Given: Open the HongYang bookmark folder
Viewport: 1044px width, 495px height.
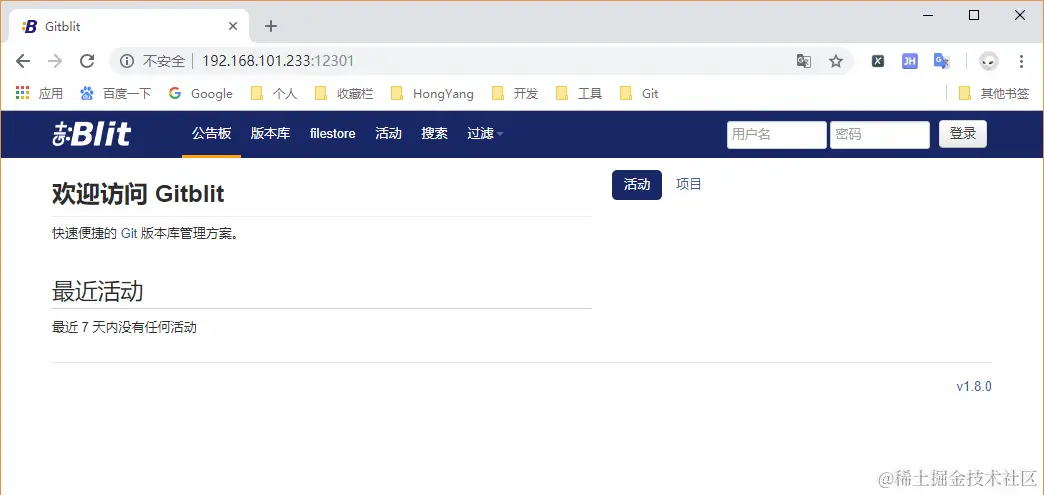Looking at the screenshot, I should click(432, 94).
